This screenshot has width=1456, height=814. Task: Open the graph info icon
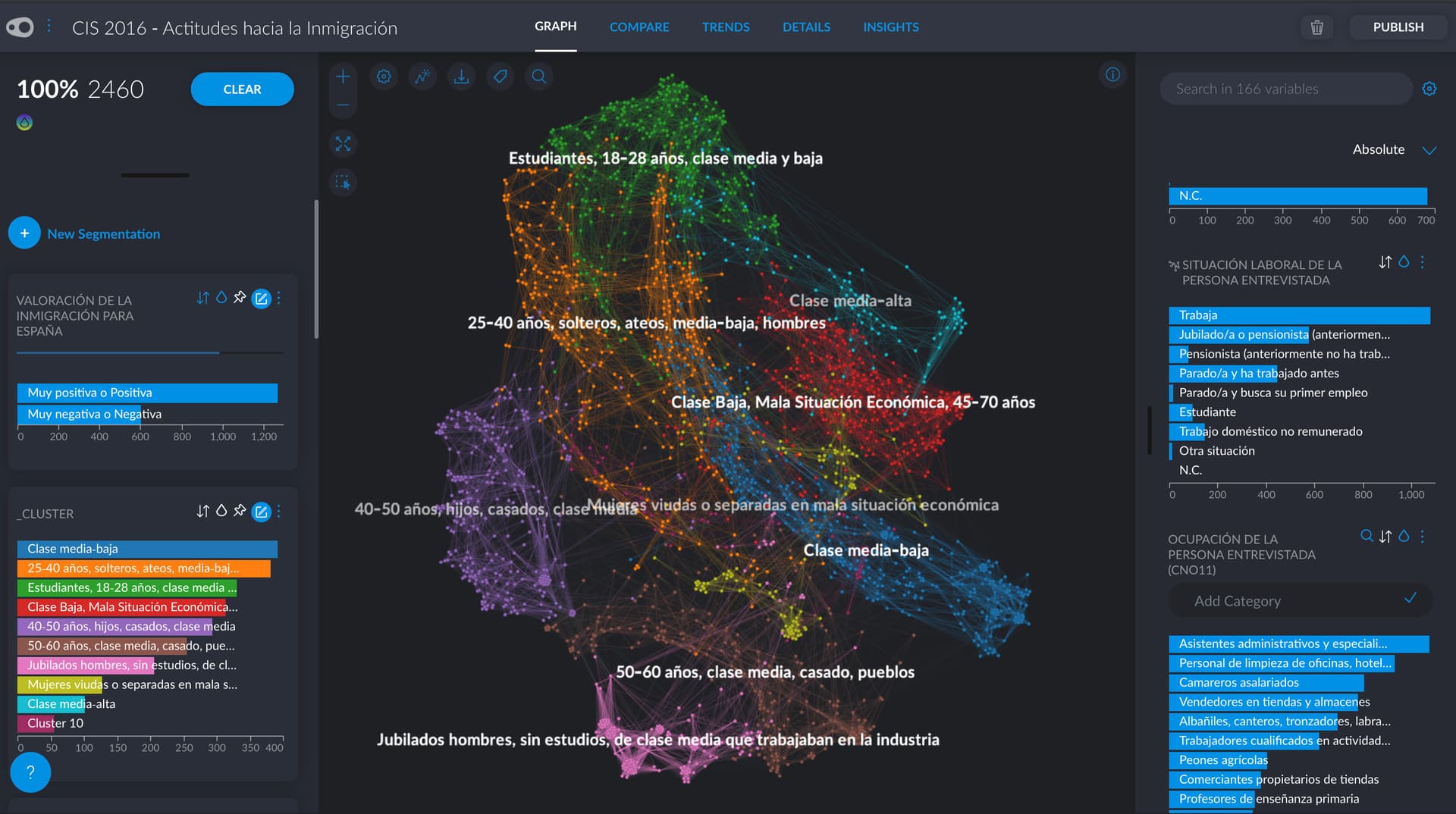[1112, 74]
